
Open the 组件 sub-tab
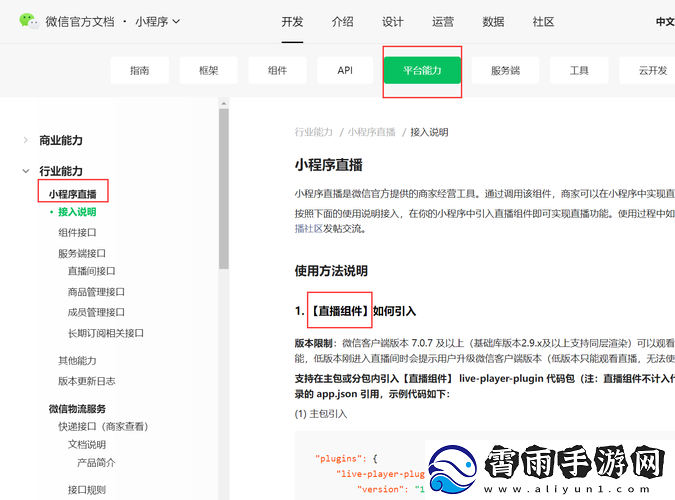(277, 70)
